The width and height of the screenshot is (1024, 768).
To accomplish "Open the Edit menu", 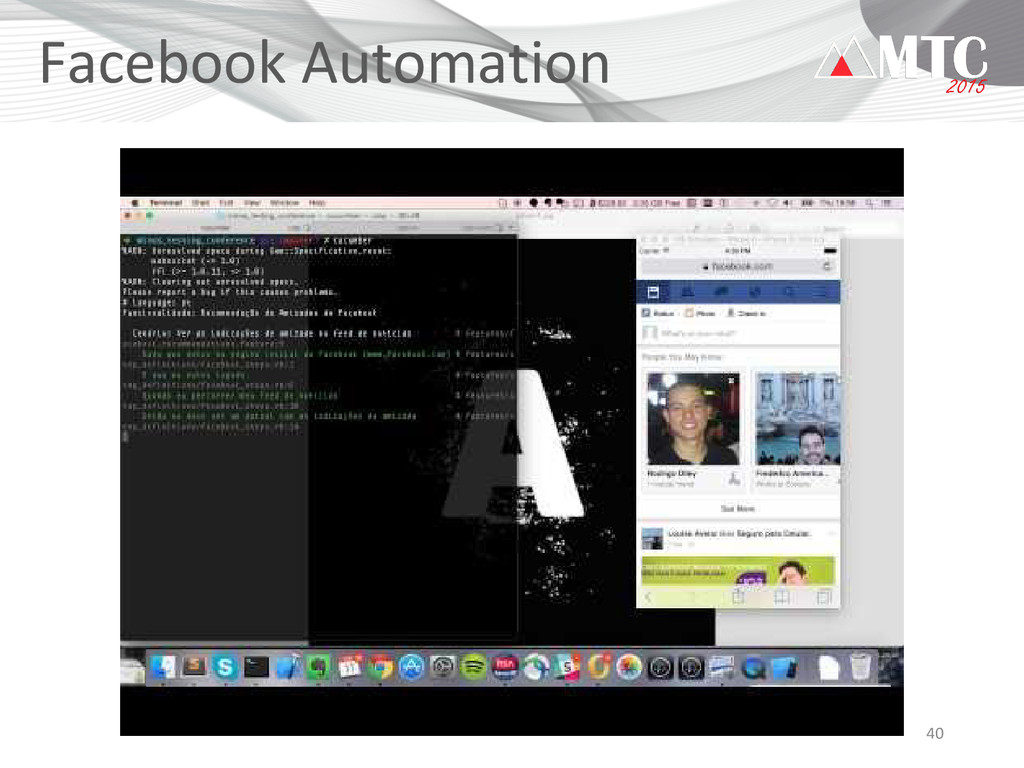I will point(226,203).
